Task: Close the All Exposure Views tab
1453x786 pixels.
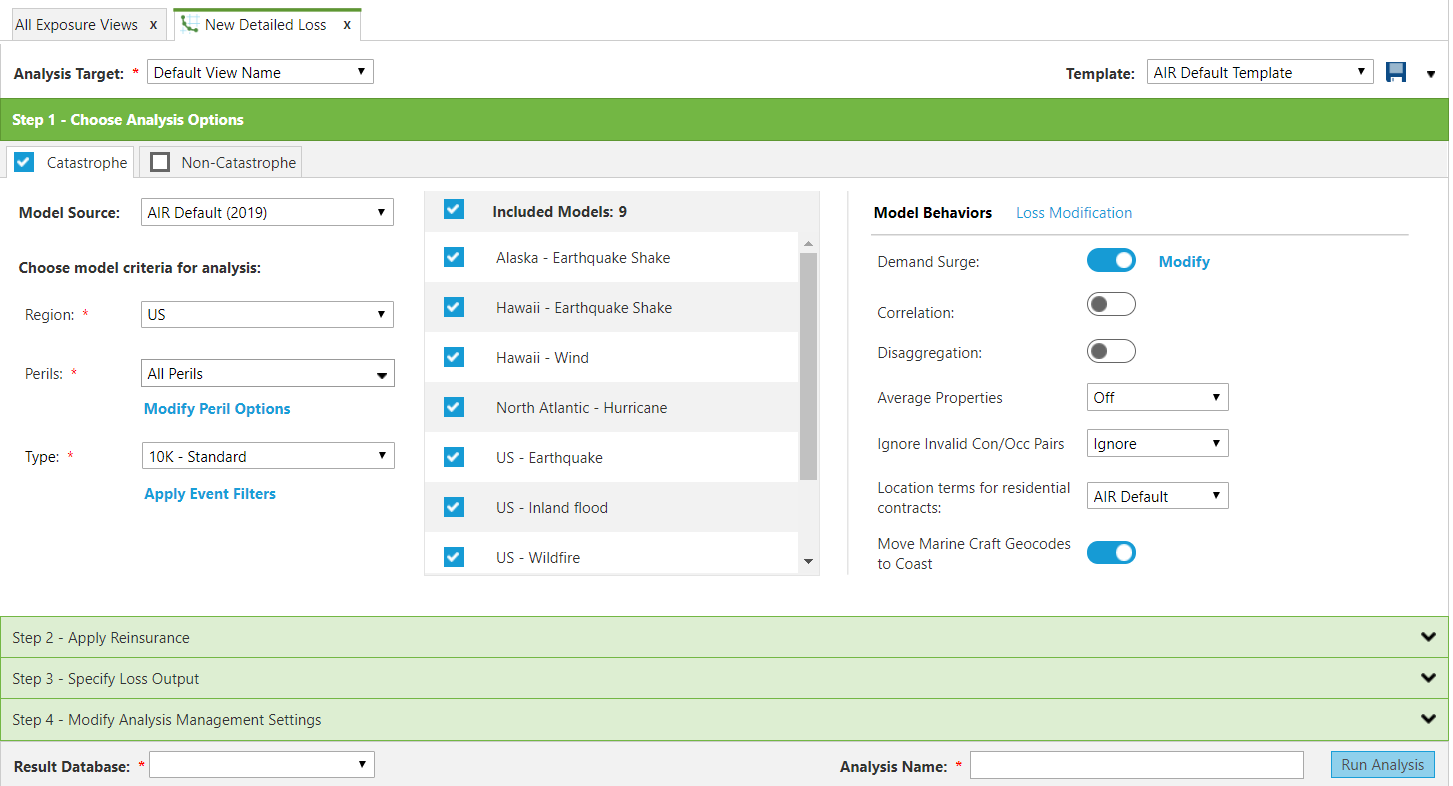Action: click(x=153, y=25)
